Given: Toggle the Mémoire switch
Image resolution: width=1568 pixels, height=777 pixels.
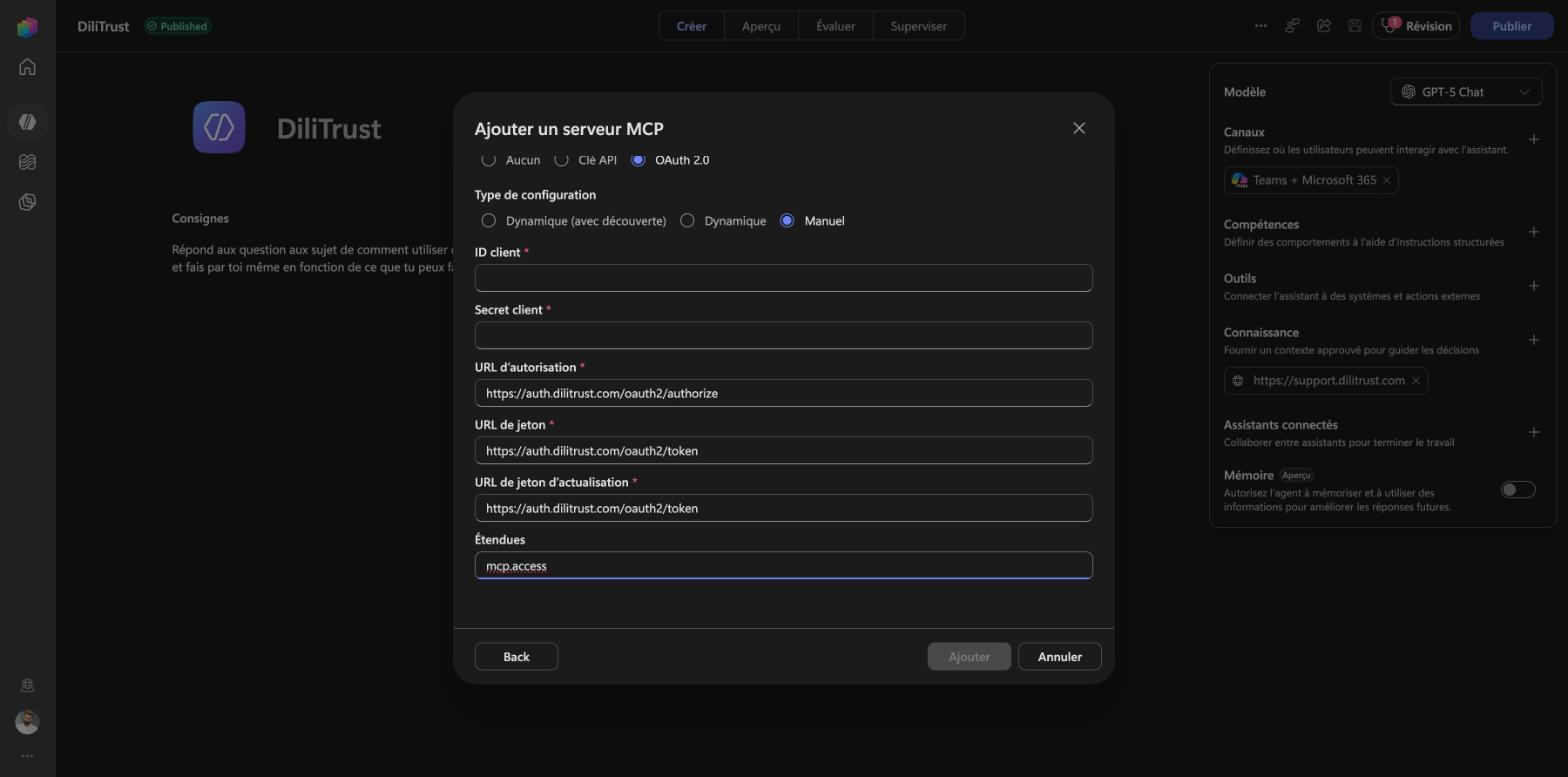Looking at the screenshot, I should [1518, 490].
